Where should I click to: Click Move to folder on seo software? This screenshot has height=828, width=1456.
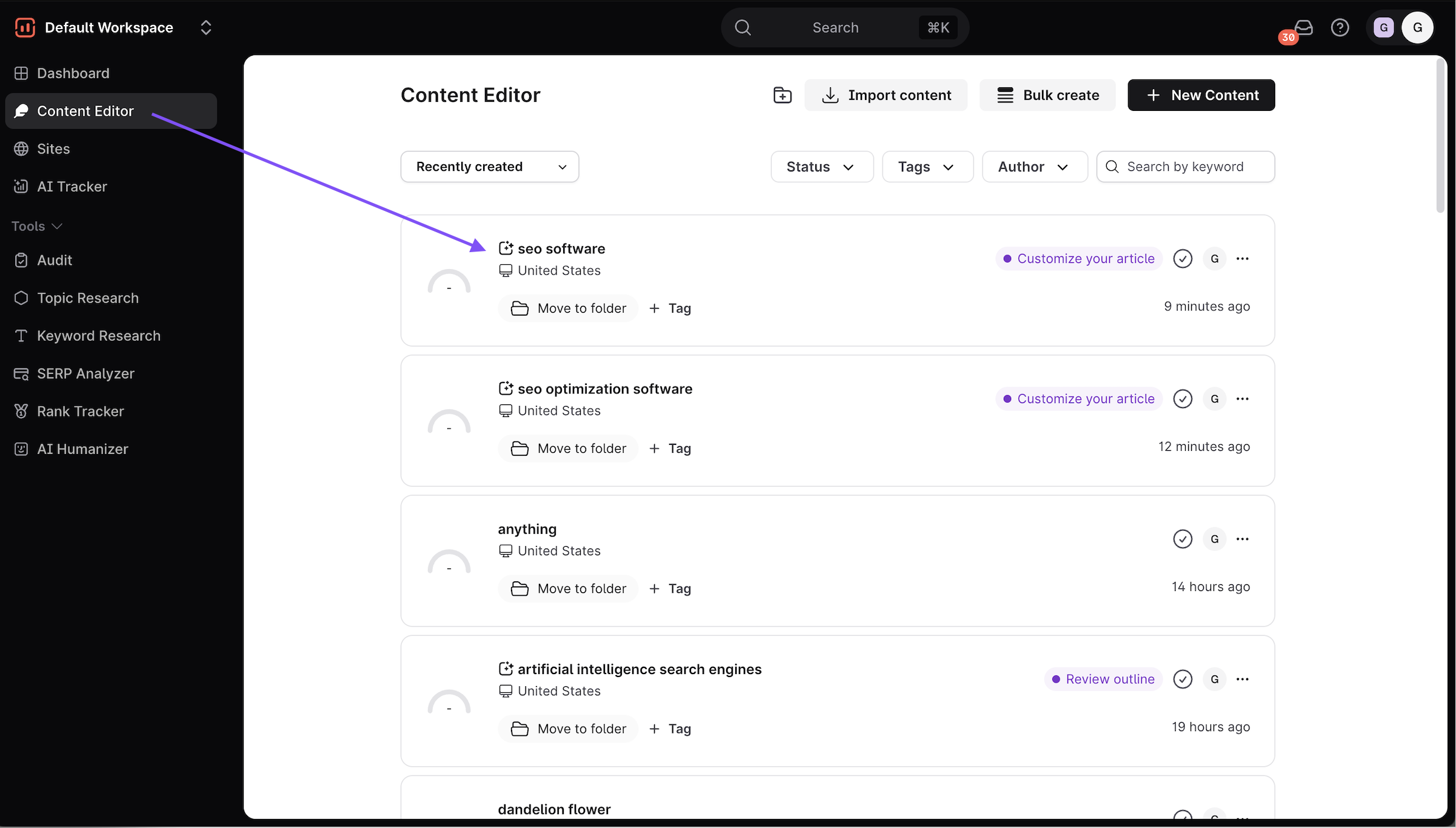(x=568, y=309)
